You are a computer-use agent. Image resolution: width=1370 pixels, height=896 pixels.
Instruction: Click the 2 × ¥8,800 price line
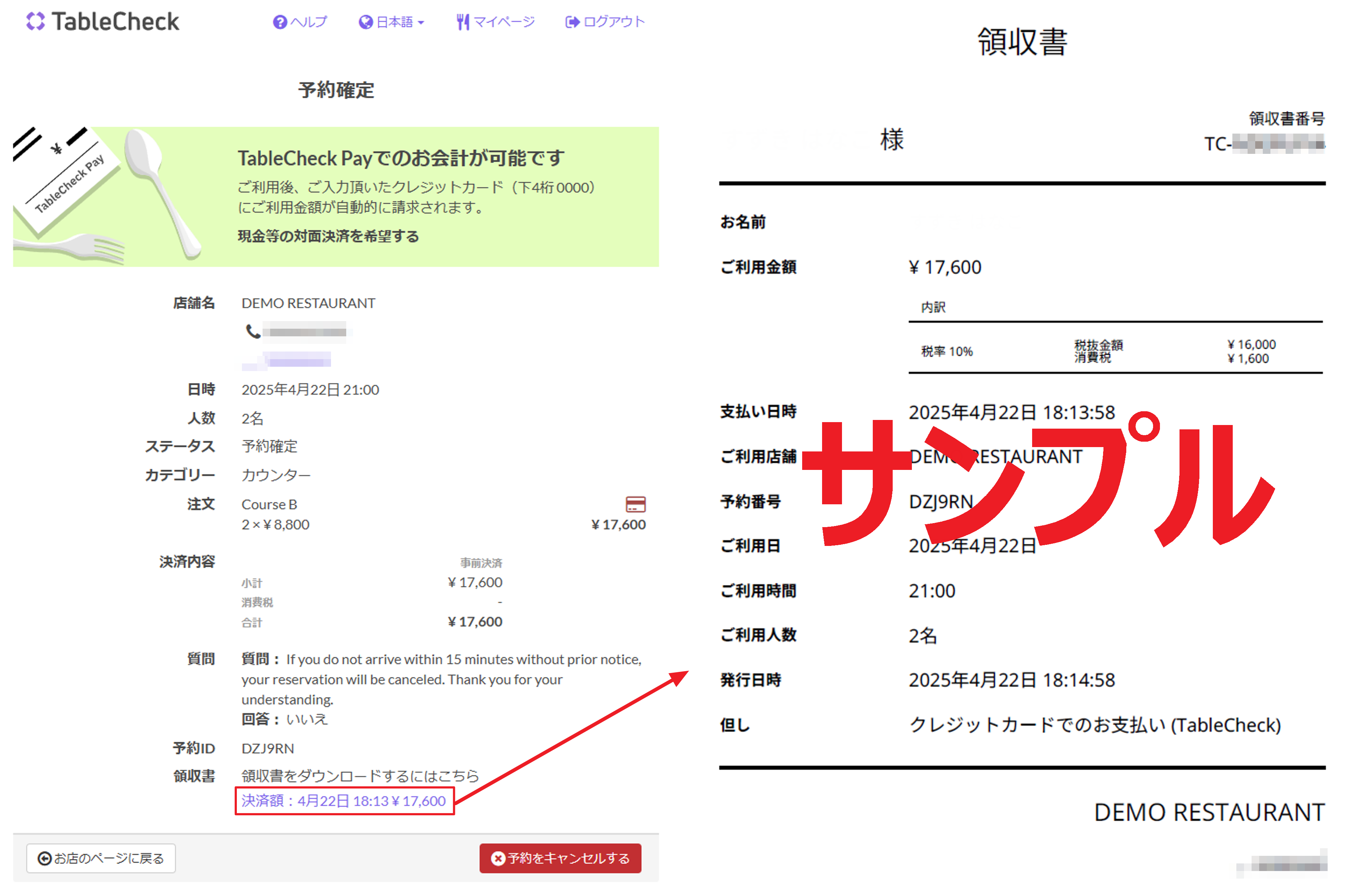pyautogui.click(x=275, y=524)
